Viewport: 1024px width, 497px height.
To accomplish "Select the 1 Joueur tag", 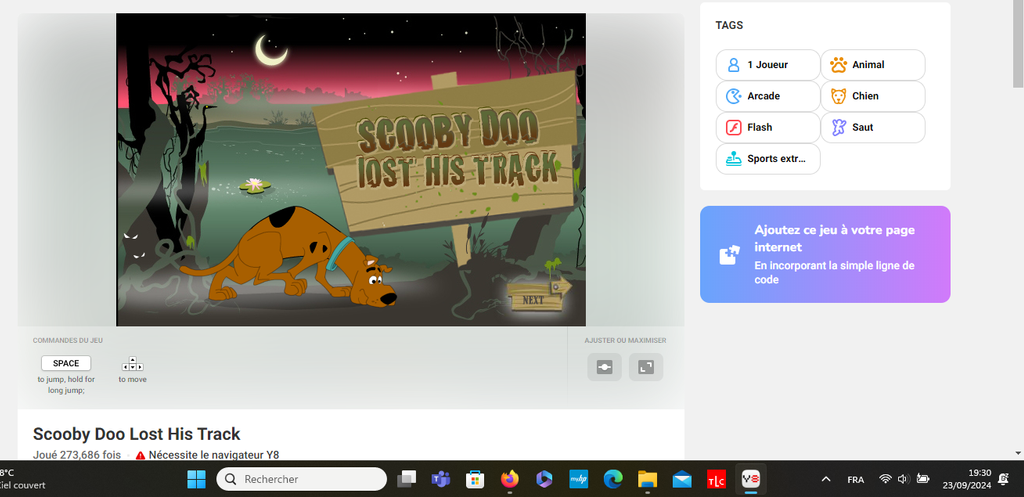I will click(x=767, y=65).
